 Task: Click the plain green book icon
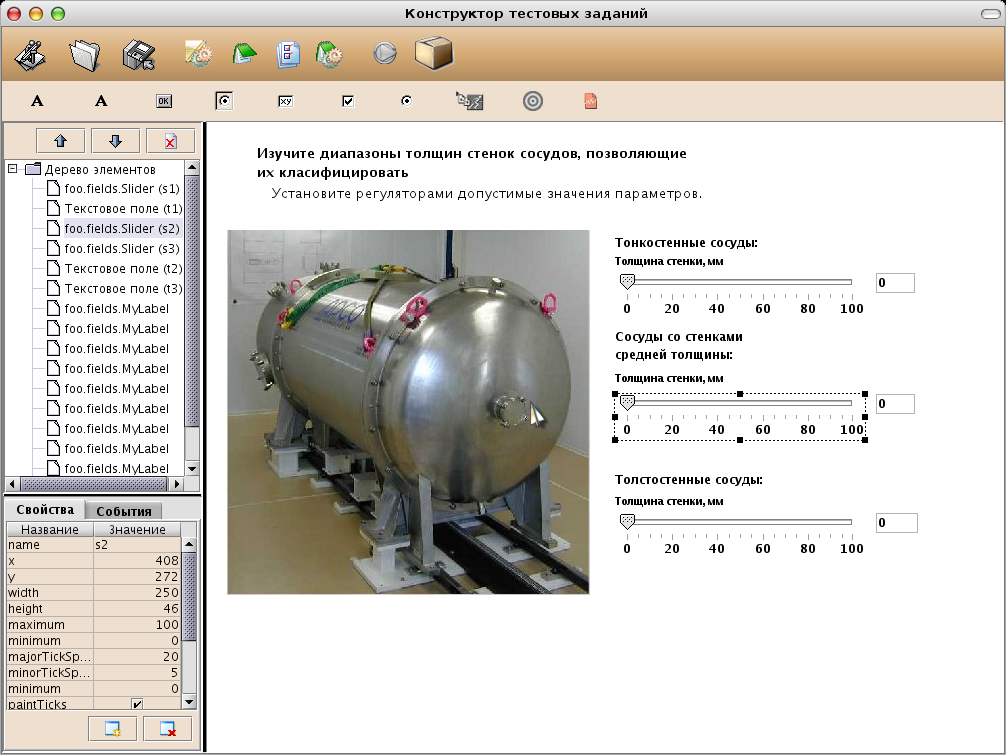click(244, 54)
